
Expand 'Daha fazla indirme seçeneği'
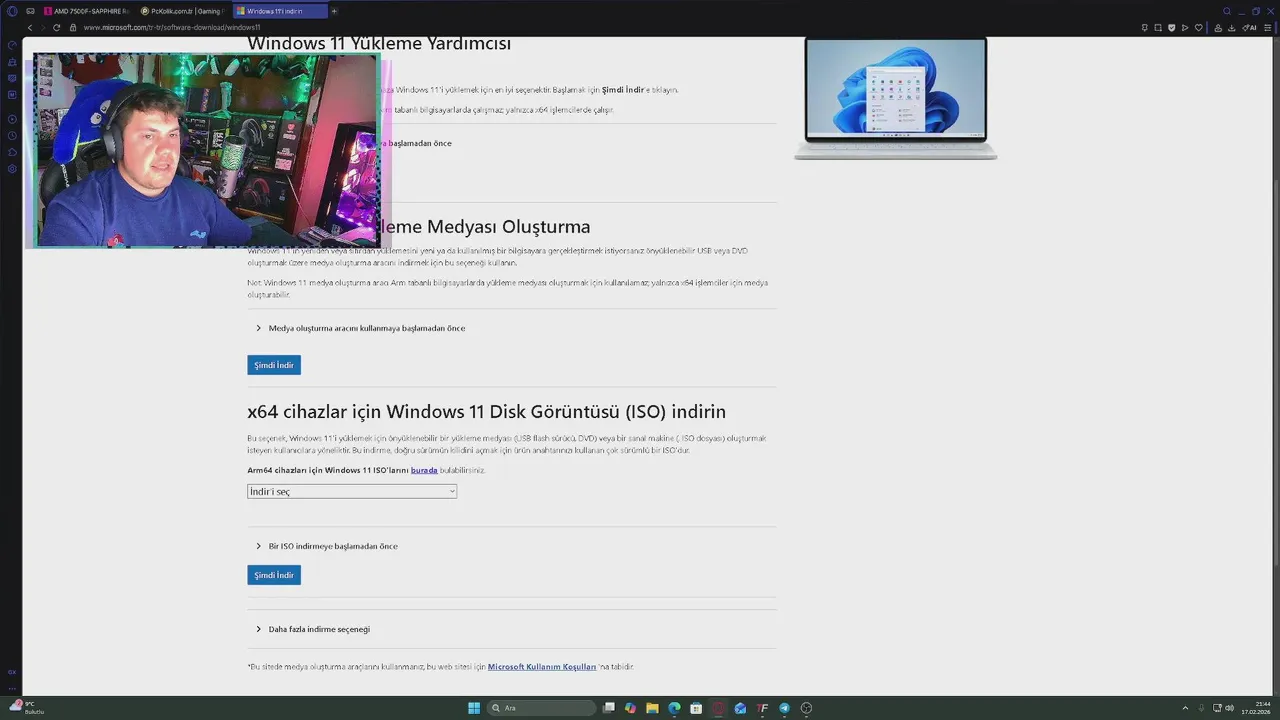click(313, 629)
